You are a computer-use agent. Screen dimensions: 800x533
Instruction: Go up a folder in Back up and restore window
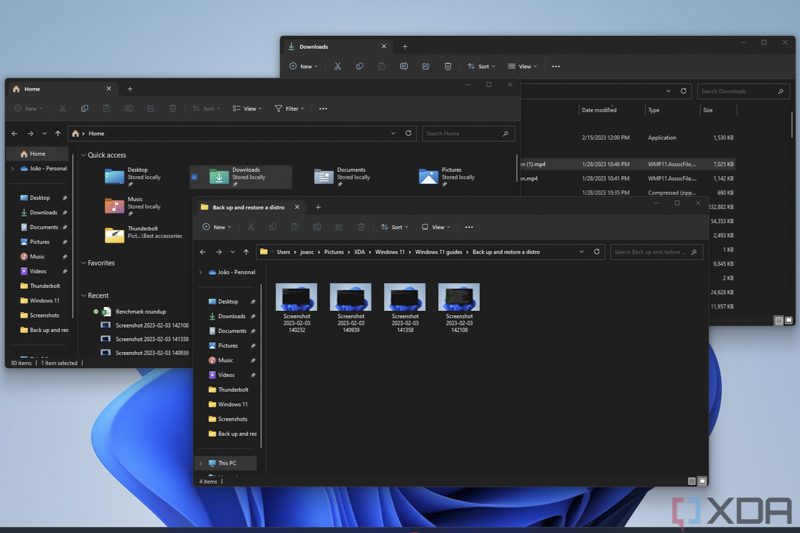pos(246,252)
